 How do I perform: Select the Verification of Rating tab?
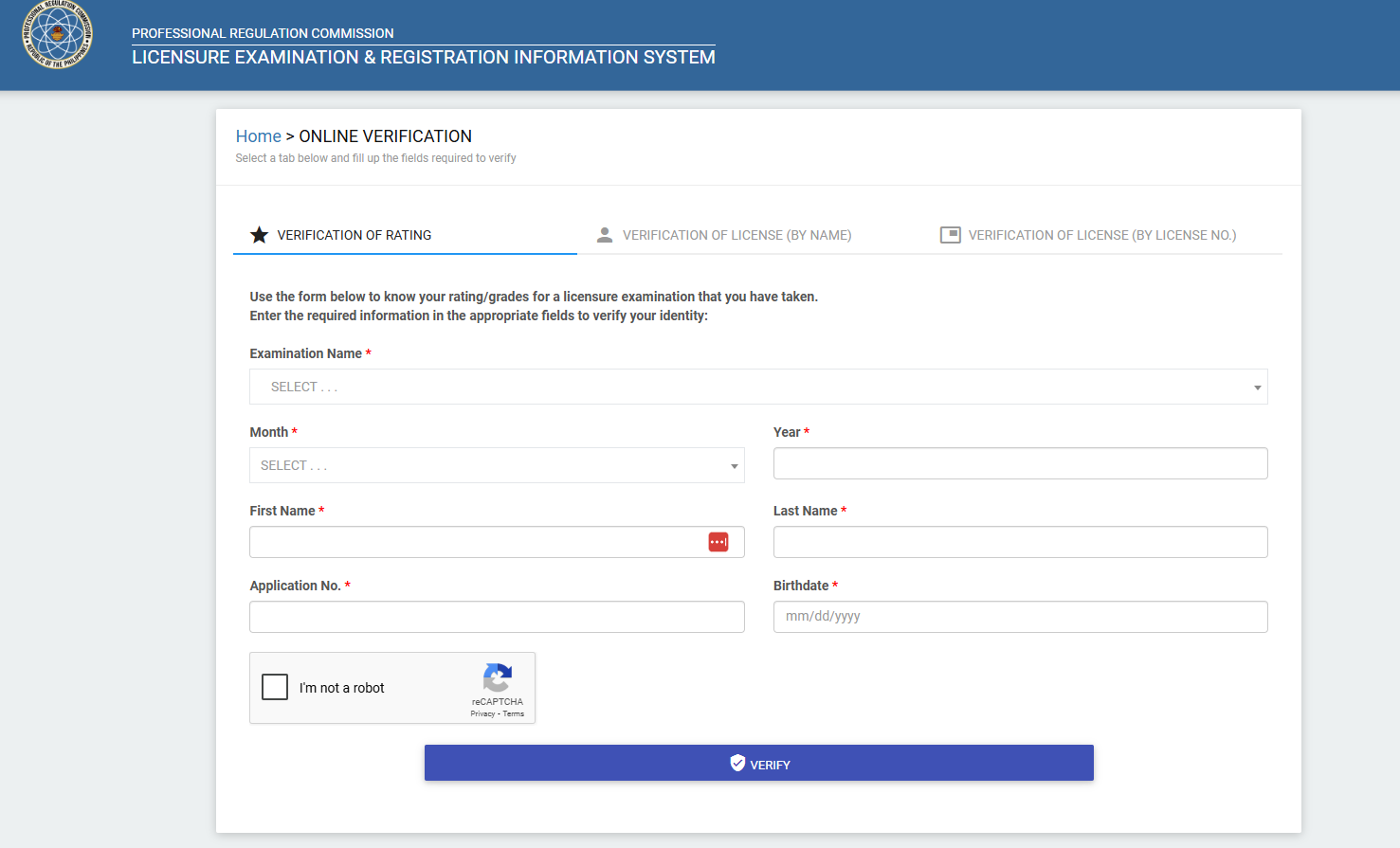point(353,234)
